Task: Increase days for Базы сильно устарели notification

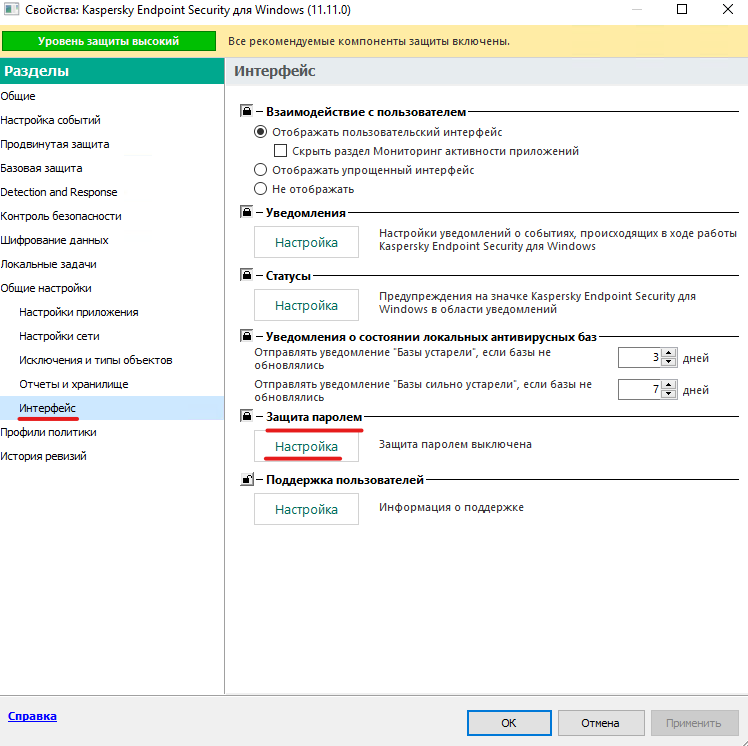Action: [669, 385]
